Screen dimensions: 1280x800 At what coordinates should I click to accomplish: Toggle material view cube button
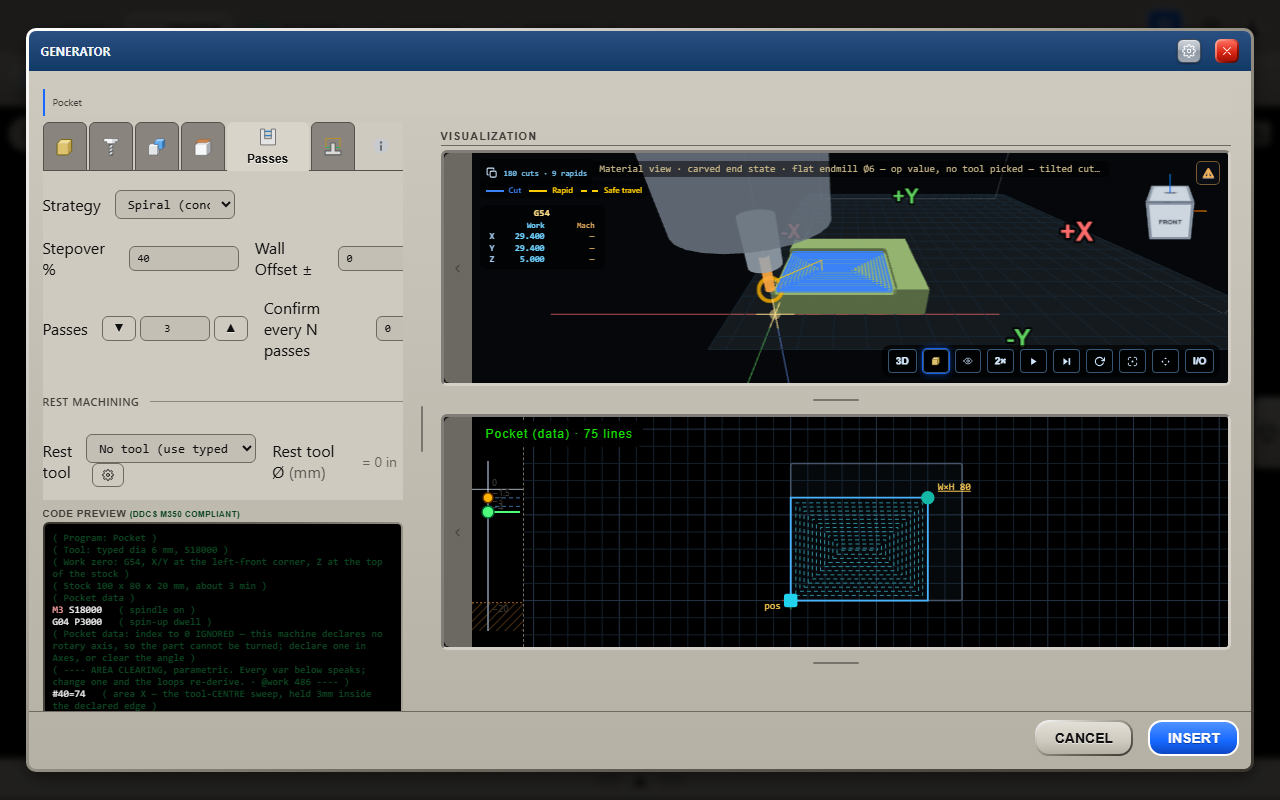coord(935,361)
